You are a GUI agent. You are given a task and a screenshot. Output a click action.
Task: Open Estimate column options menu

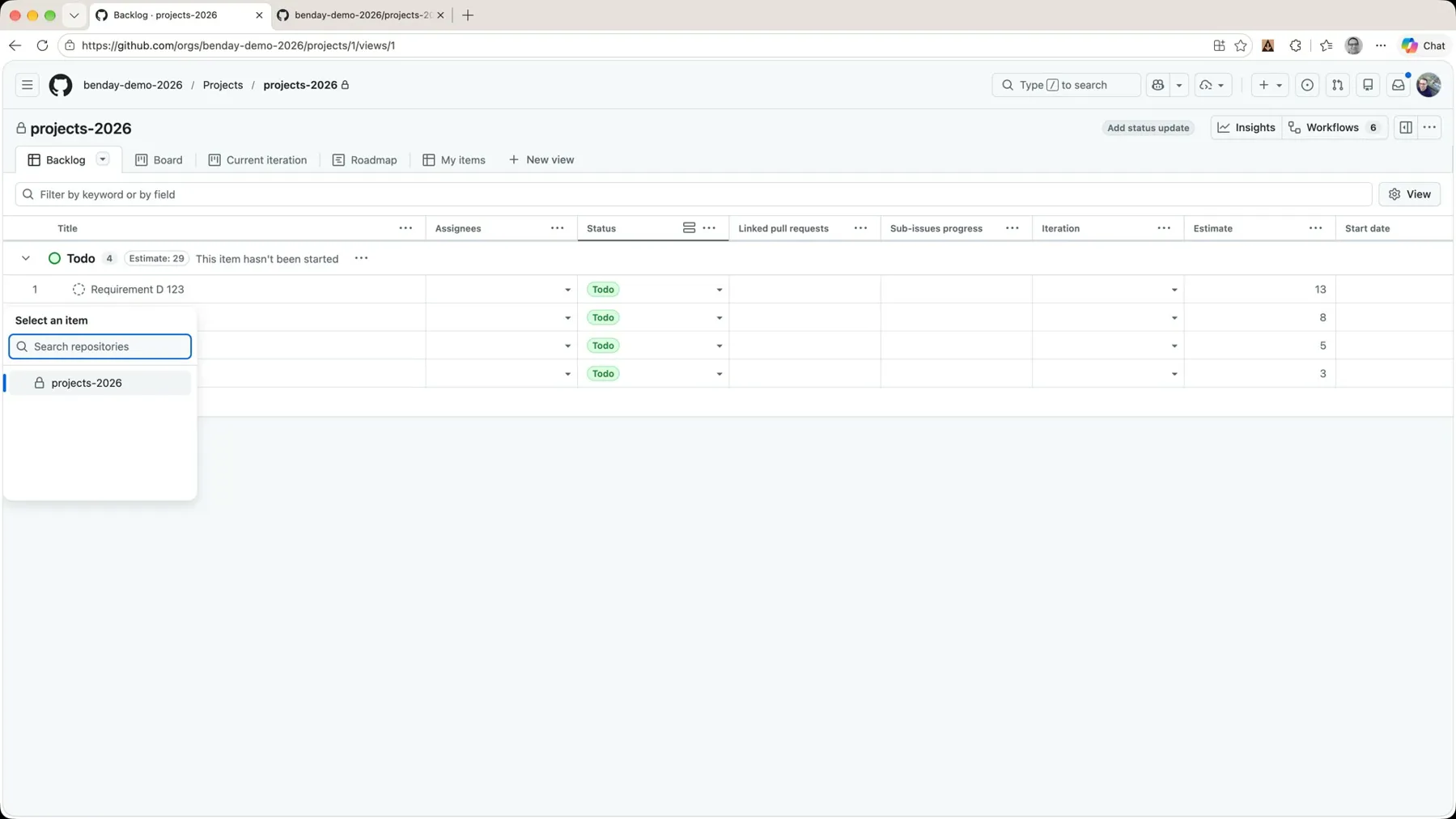[x=1316, y=228]
